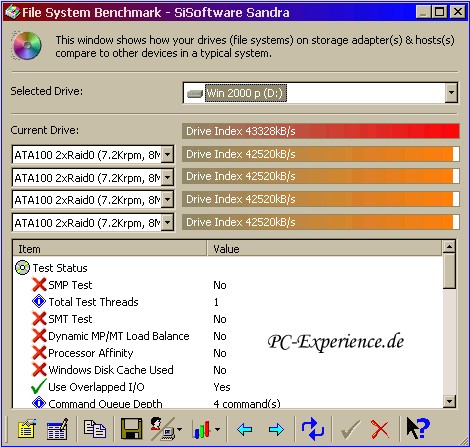Image resolution: width=470 pixels, height=447 pixels.
Task: Go back with the left blue arrow
Action: pyautogui.click(x=244, y=429)
